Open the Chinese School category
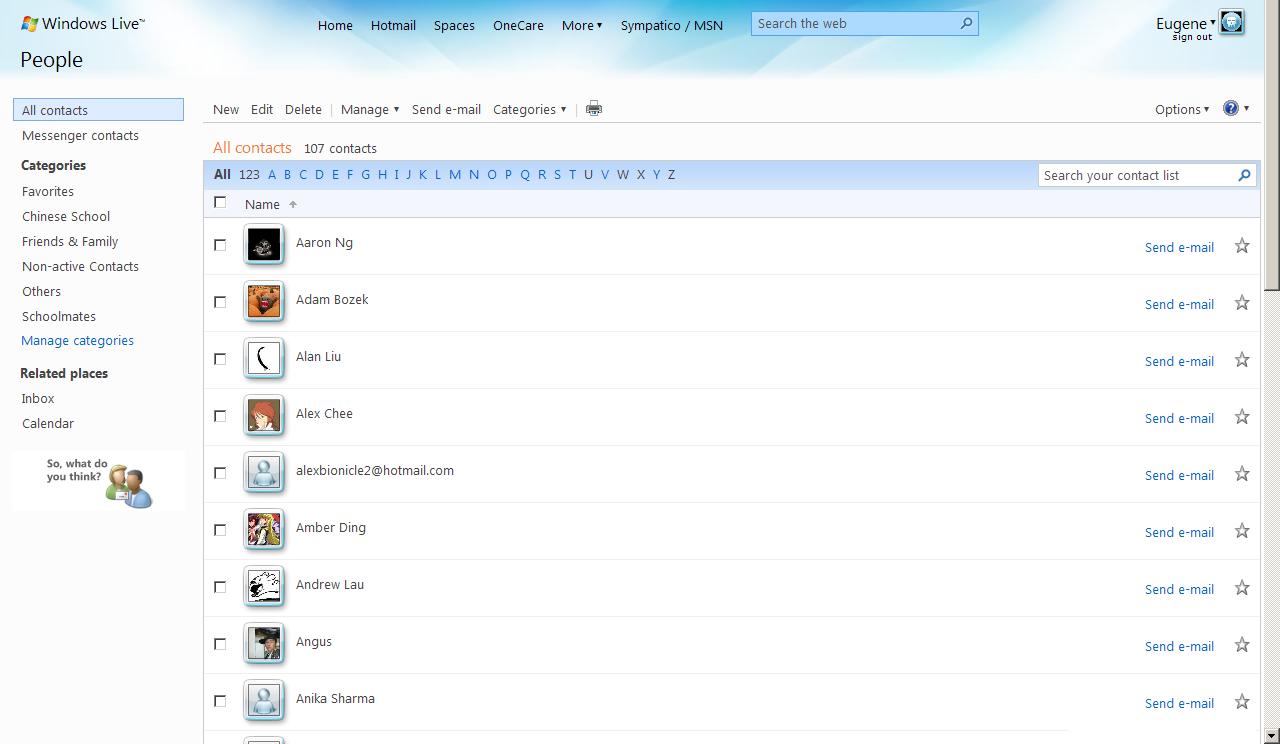This screenshot has height=744, width=1280. pos(66,216)
